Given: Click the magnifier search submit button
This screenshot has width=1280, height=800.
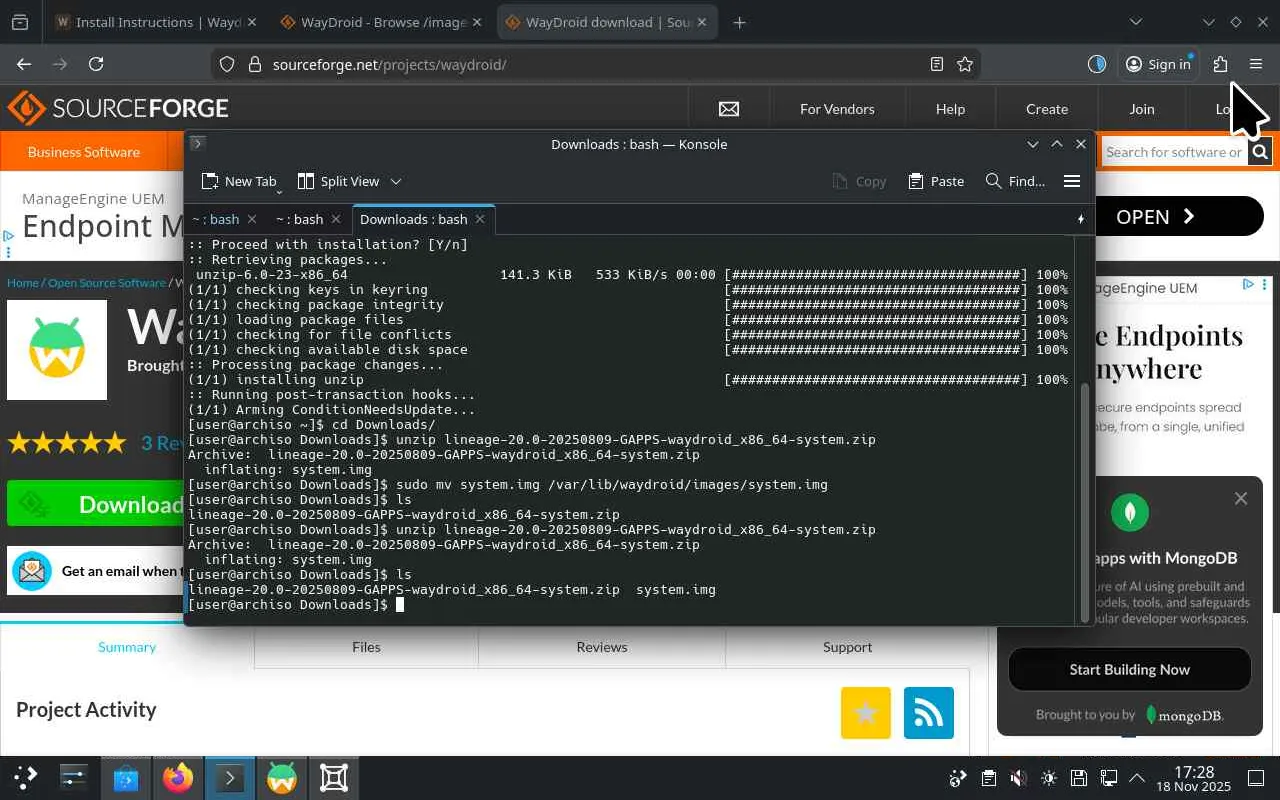Looking at the screenshot, I should (1260, 152).
